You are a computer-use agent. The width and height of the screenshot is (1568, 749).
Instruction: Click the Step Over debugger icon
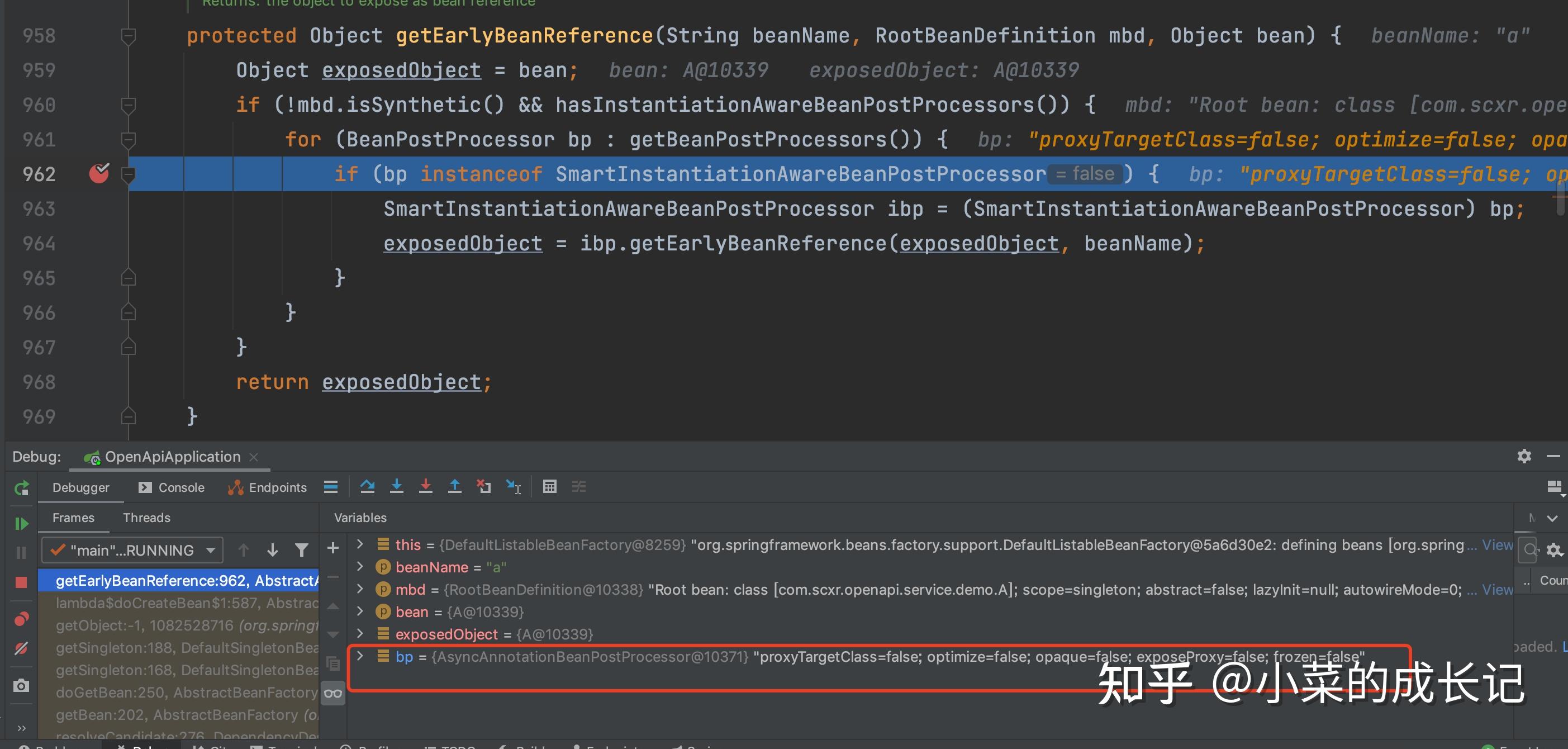point(367,486)
